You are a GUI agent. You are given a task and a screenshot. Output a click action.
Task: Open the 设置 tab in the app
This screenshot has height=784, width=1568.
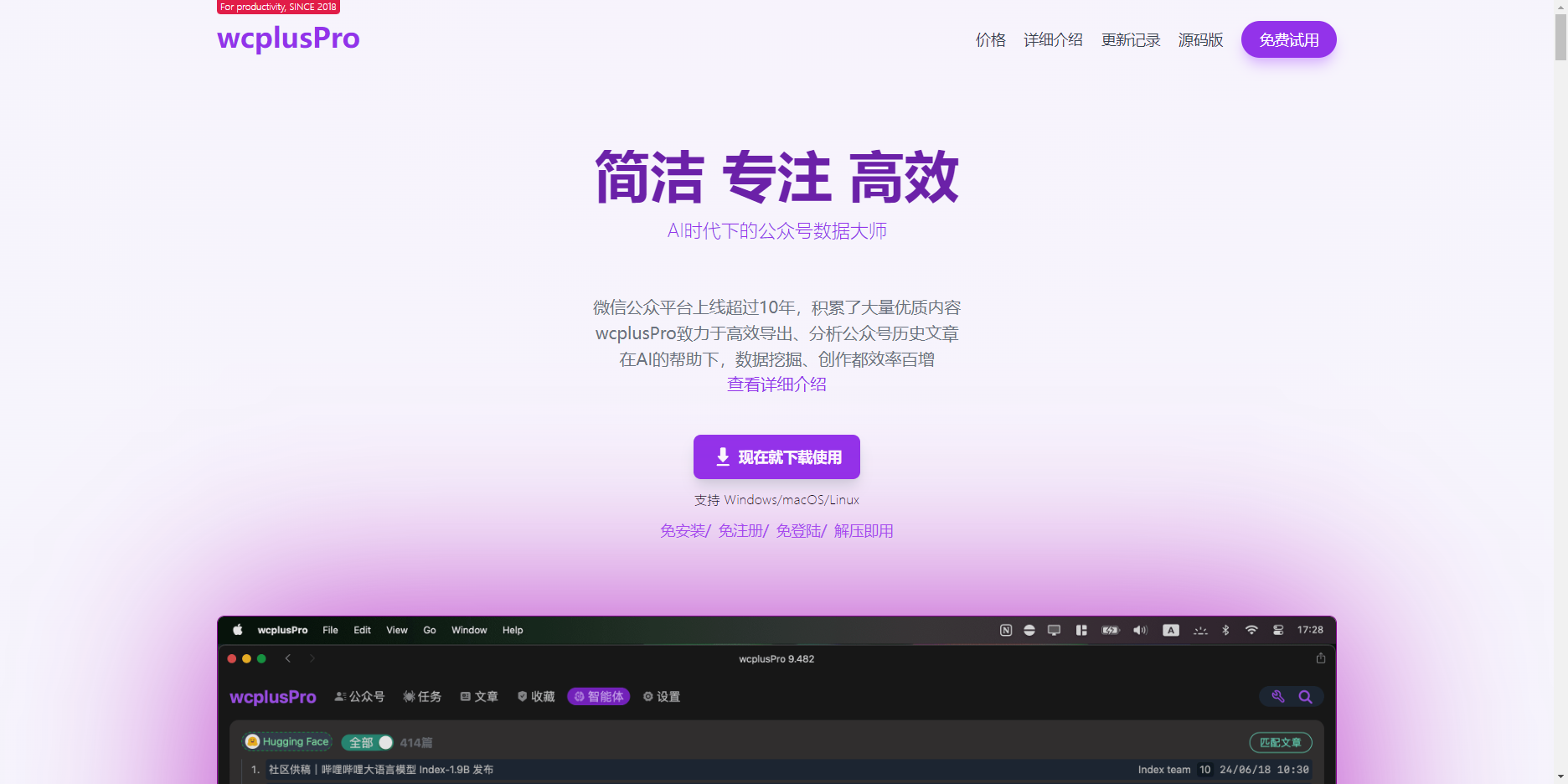pyautogui.click(x=662, y=697)
